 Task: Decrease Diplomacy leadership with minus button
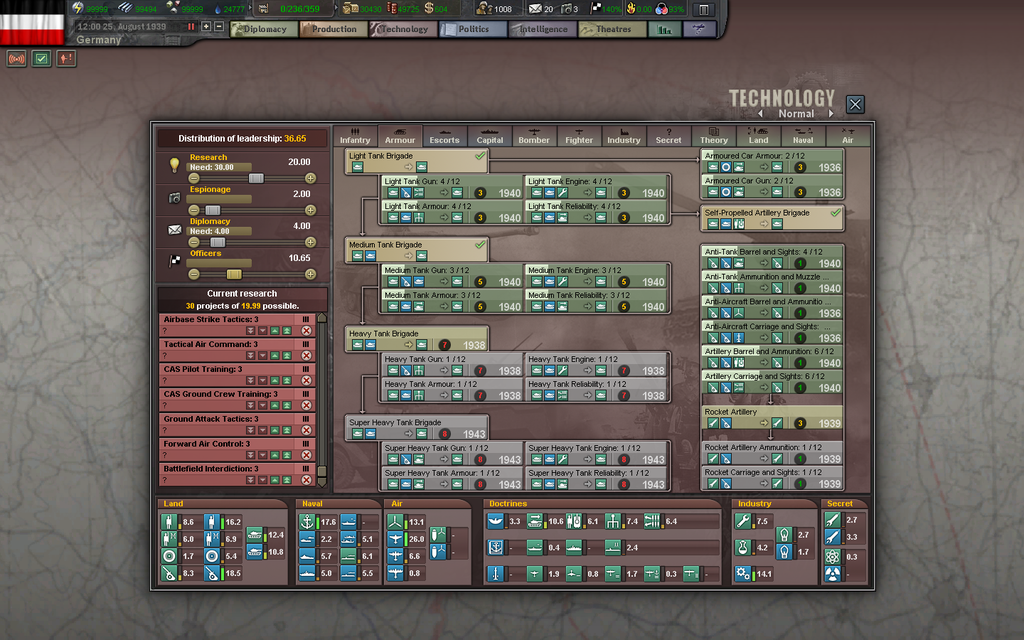194,242
